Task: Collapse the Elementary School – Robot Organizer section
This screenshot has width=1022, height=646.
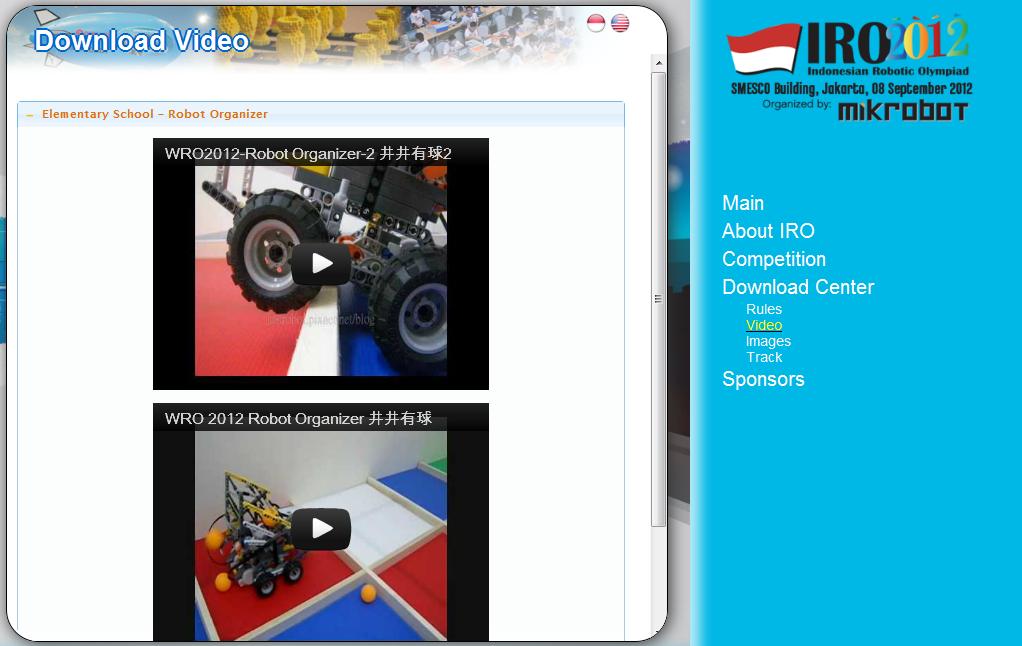Action: point(321,114)
